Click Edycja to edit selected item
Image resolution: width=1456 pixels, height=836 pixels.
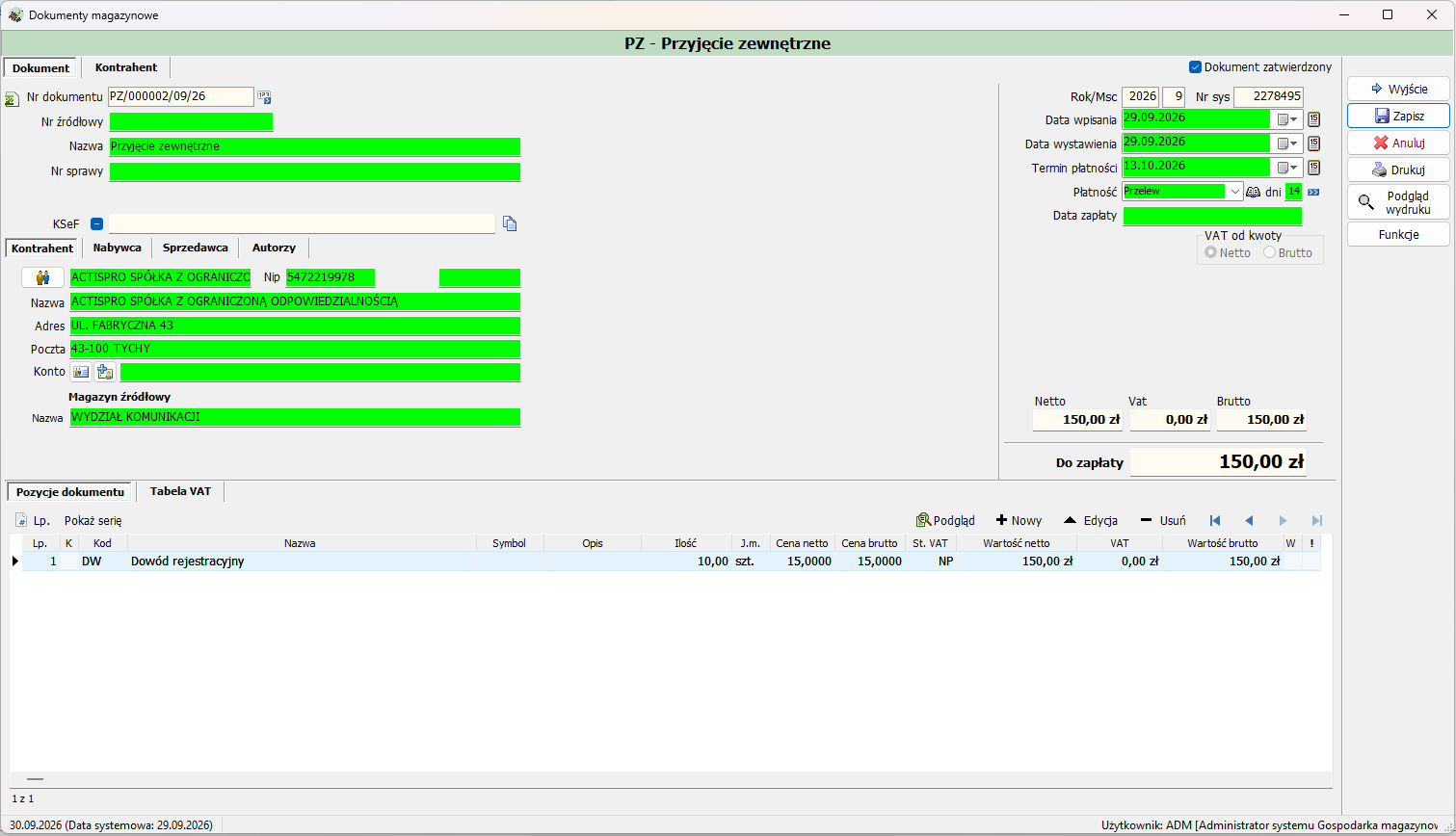(x=1090, y=520)
